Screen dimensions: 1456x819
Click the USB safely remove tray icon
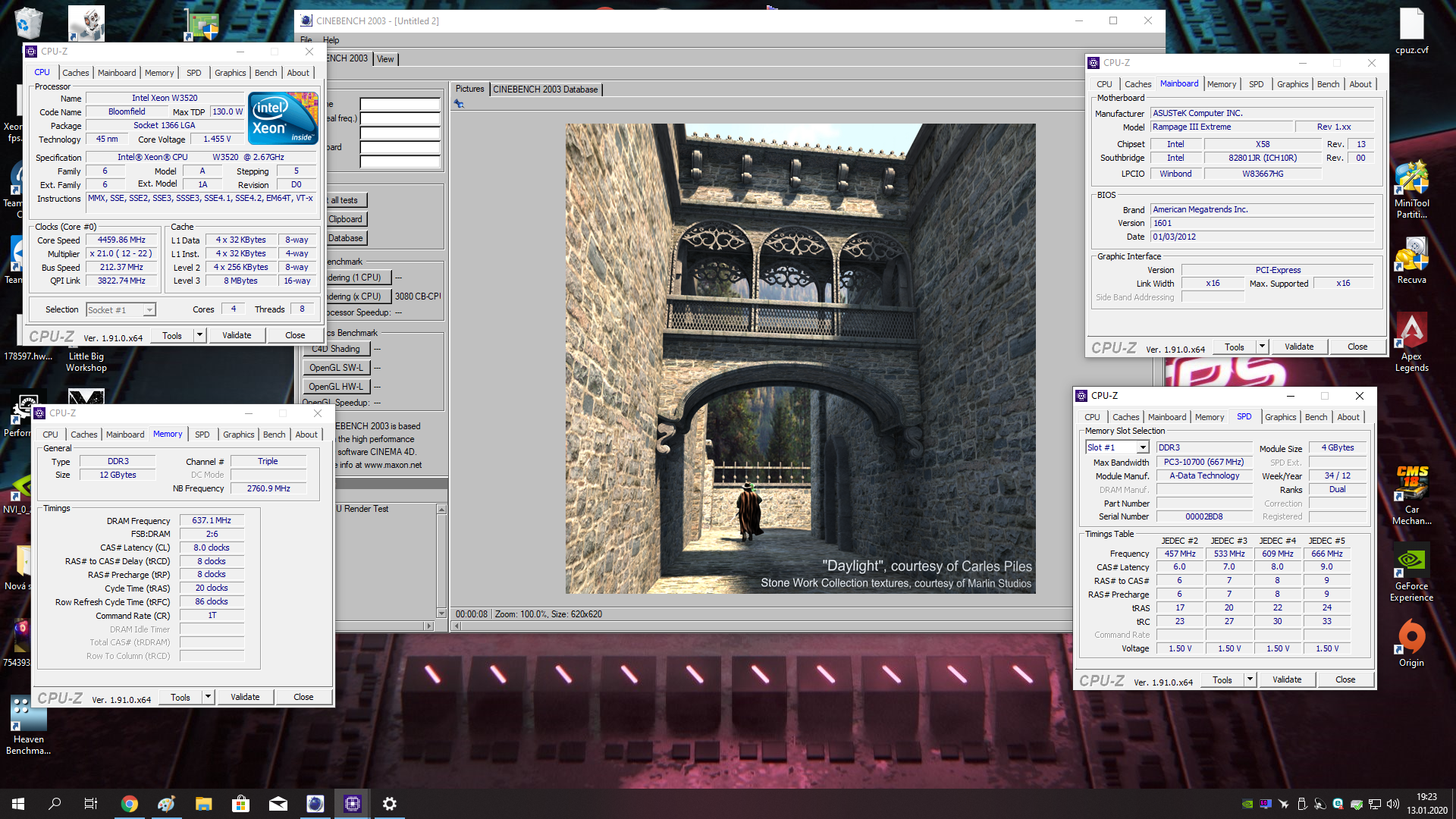pos(1302,804)
